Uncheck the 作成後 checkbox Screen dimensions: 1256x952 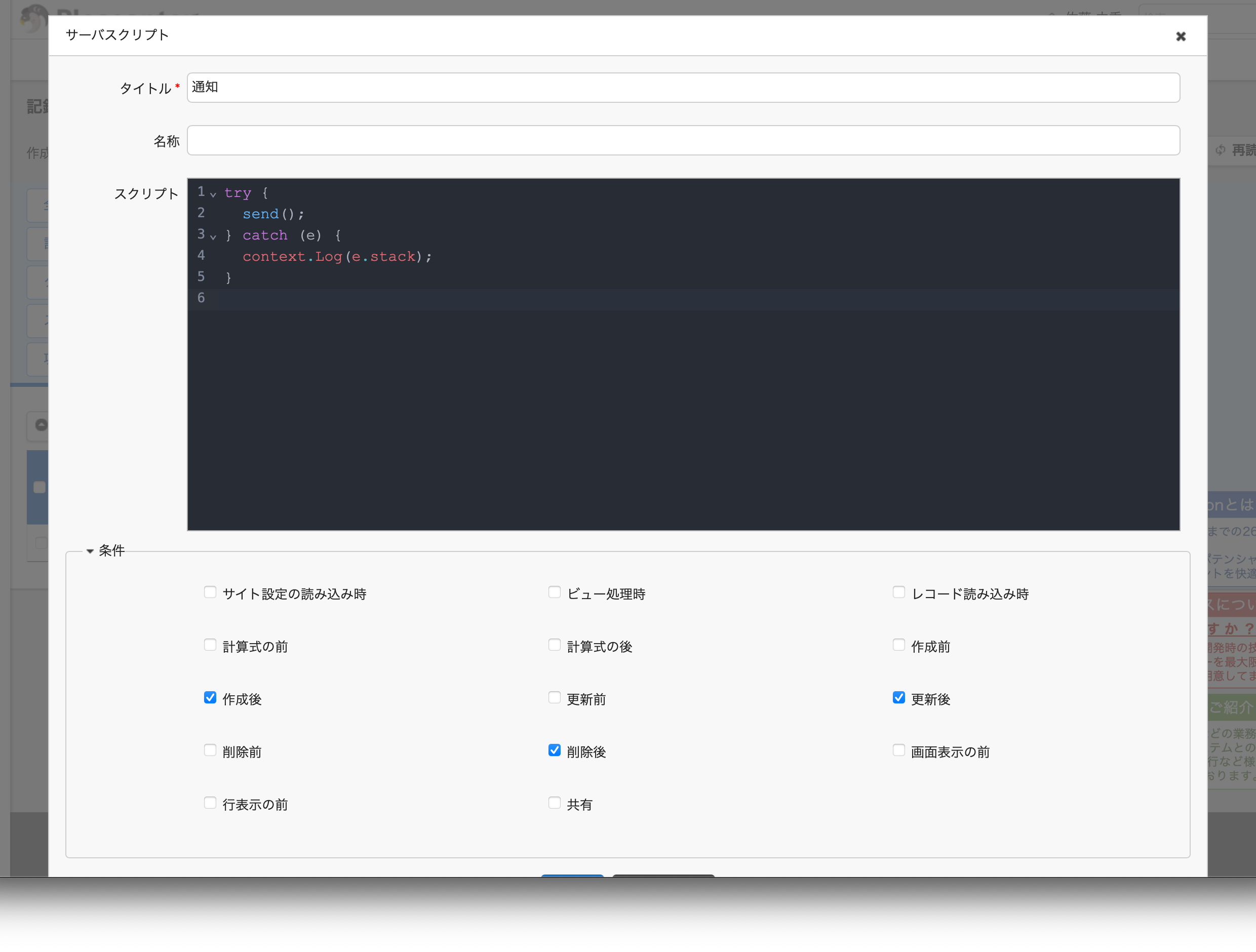[210, 698]
